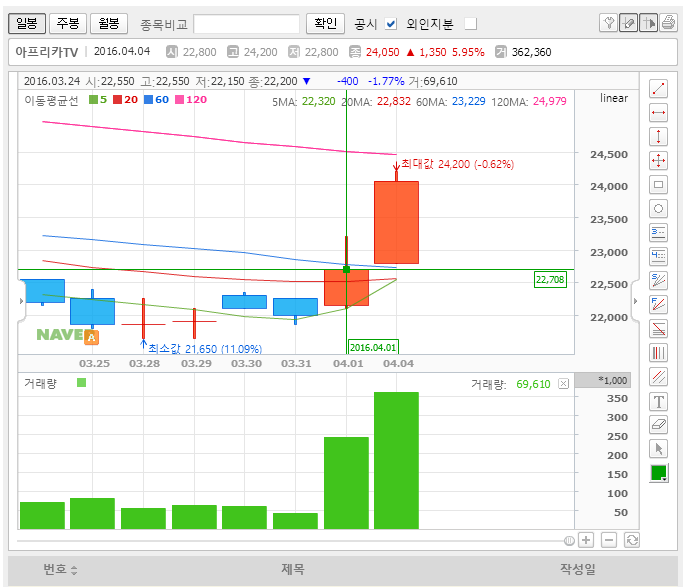Screen dimensions: 684x587
Task: Toggle the 60-day moving average legend
Action: pos(157,99)
